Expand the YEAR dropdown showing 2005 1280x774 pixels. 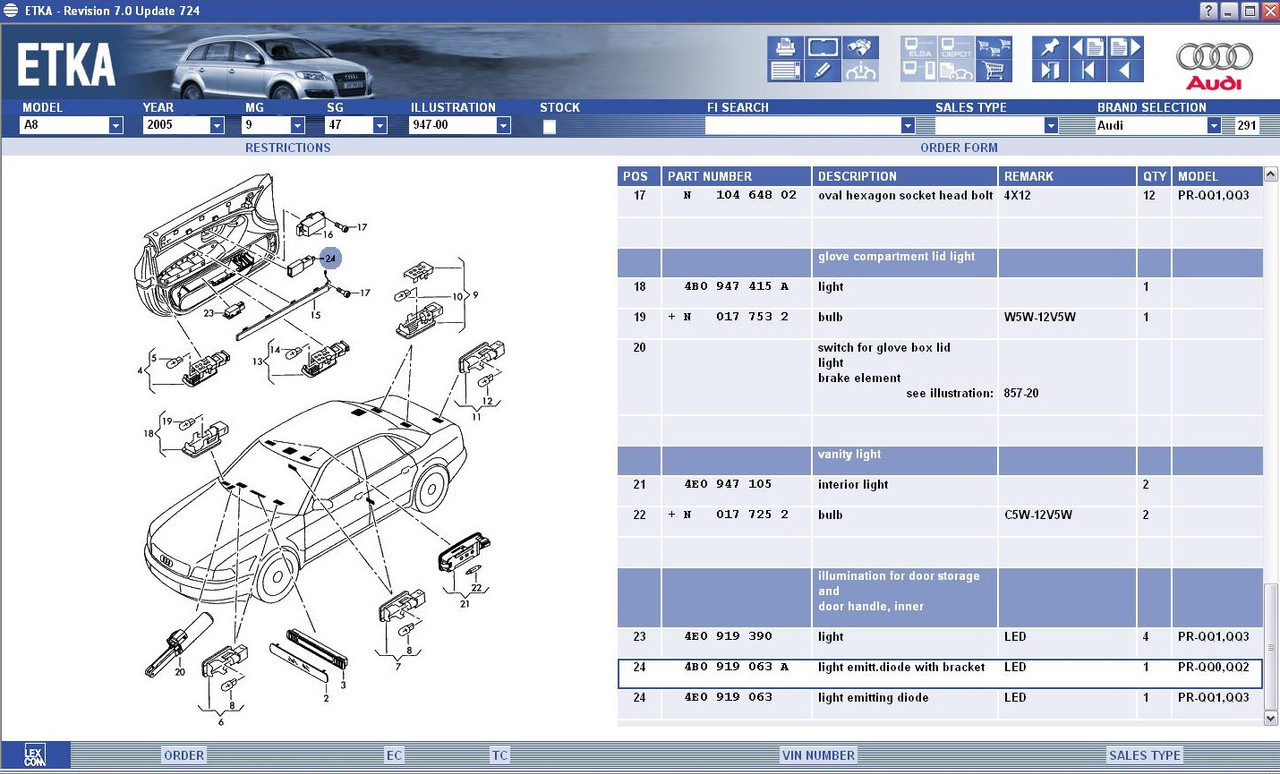[216, 126]
